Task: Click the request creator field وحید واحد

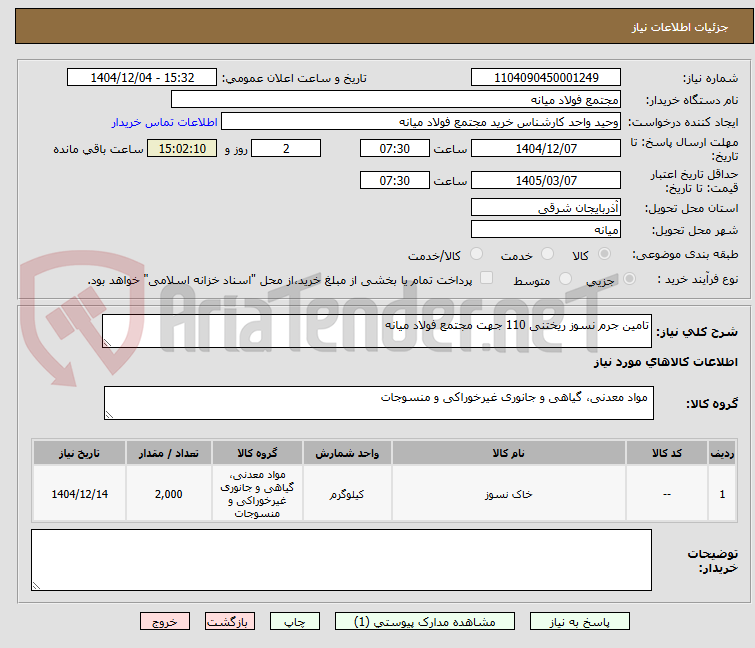Action: pos(421,122)
